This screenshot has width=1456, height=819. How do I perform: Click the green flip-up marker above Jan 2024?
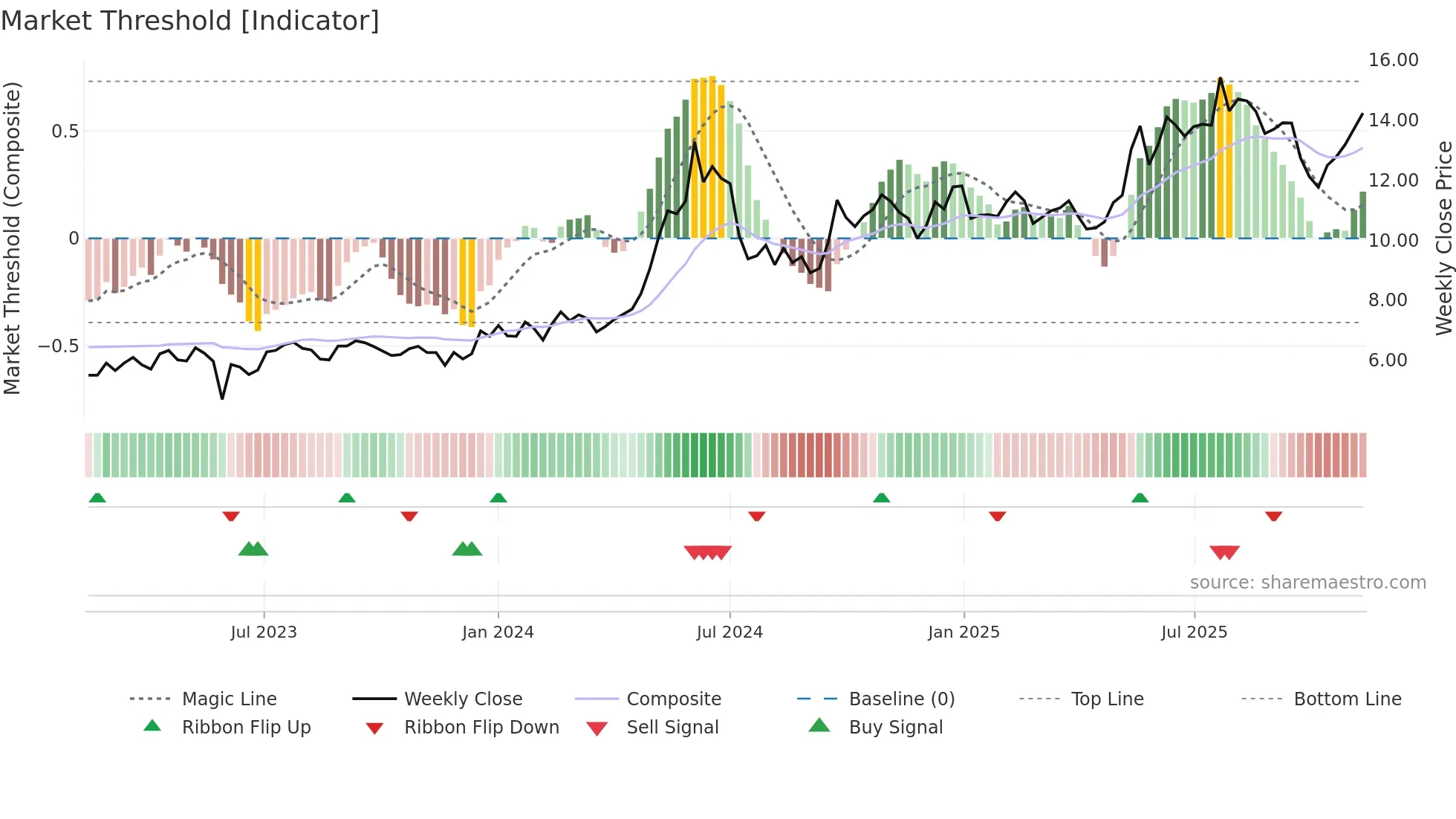(x=498, y=497)
